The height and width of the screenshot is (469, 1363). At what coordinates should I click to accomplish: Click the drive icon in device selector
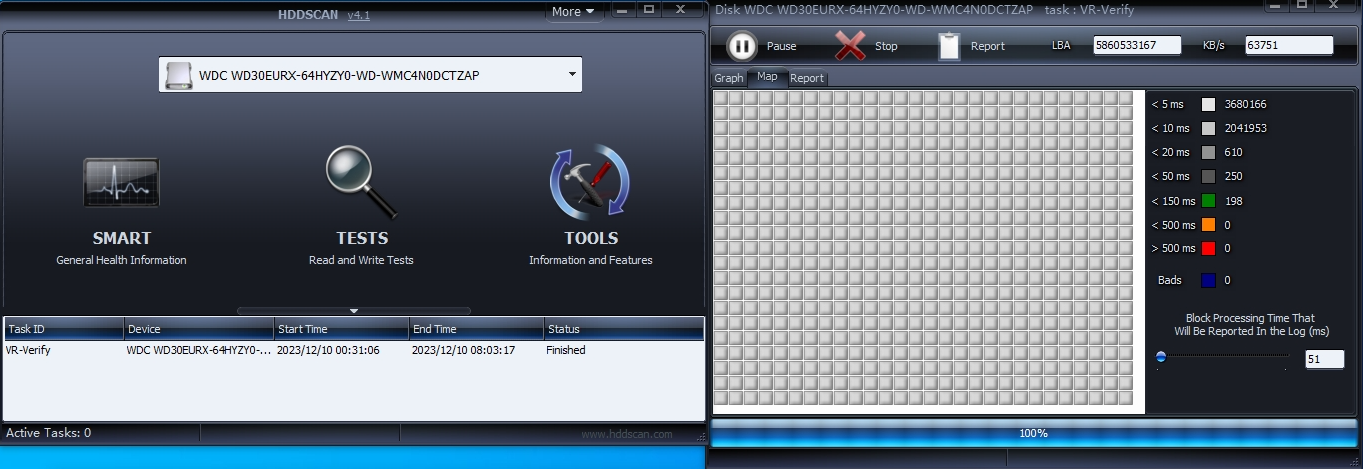click(x=179, y=75)
